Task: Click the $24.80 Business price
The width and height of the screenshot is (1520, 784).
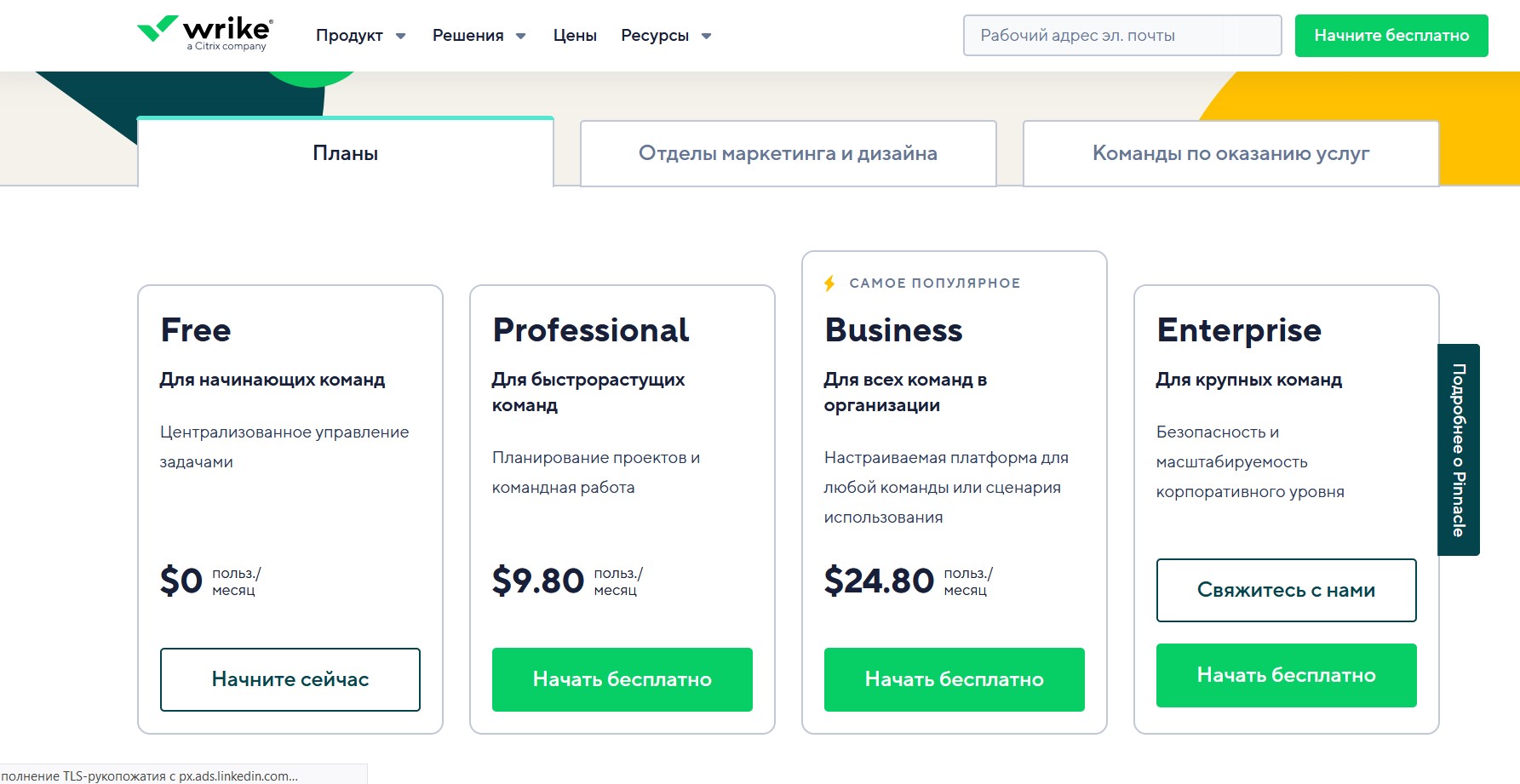Action: [879, 581]
